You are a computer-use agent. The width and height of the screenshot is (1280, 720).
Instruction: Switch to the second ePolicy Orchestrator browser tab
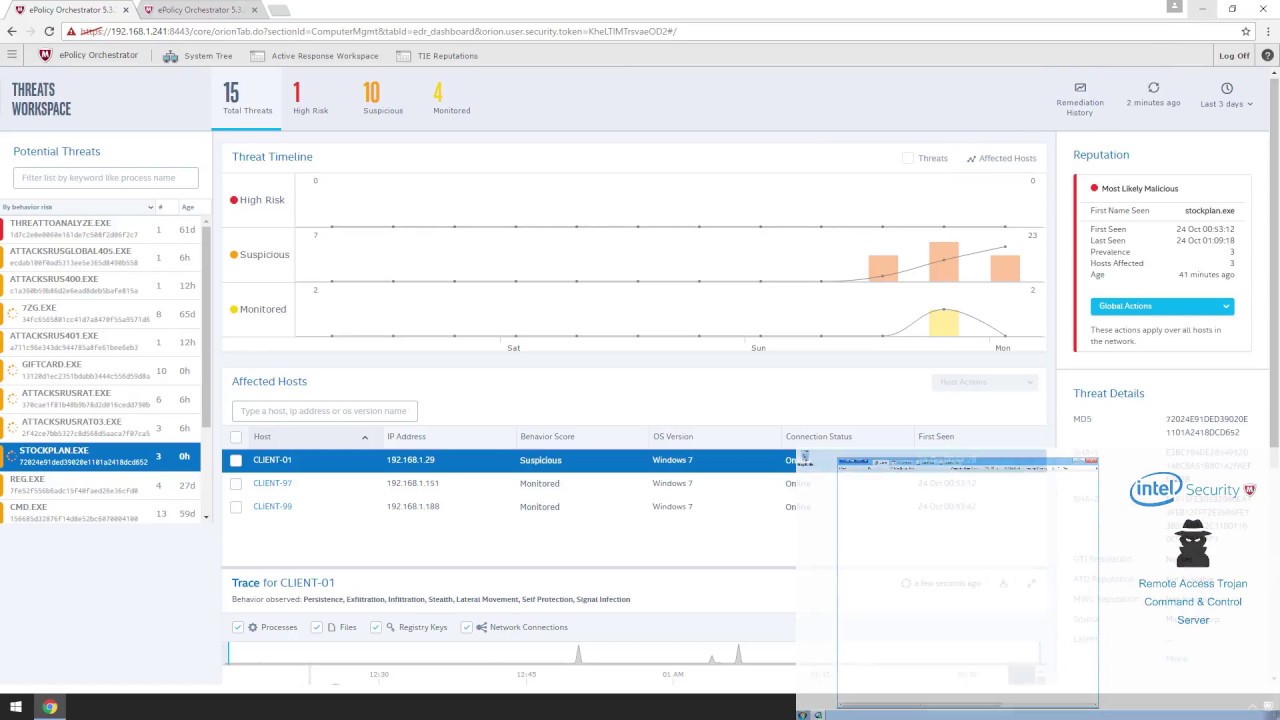[200, 10]
